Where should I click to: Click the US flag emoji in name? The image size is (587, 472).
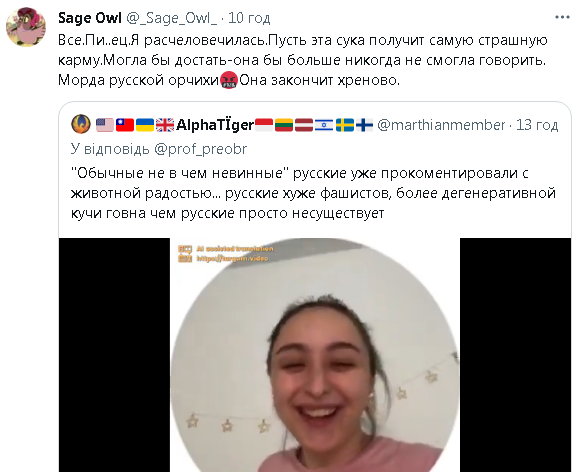(x=105, y=125)
